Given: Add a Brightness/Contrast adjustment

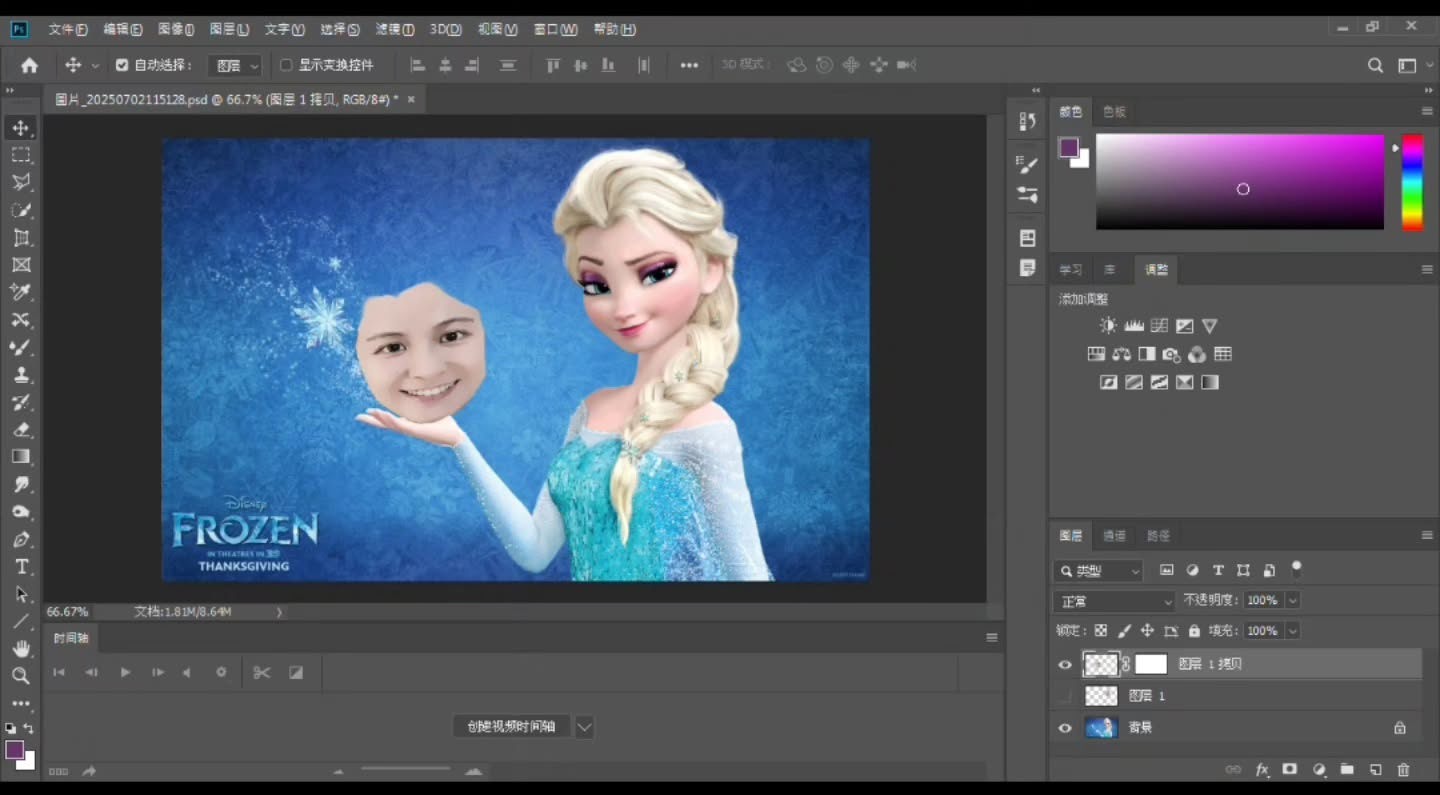Looking at the screenshot, I should click(1108, 326).
